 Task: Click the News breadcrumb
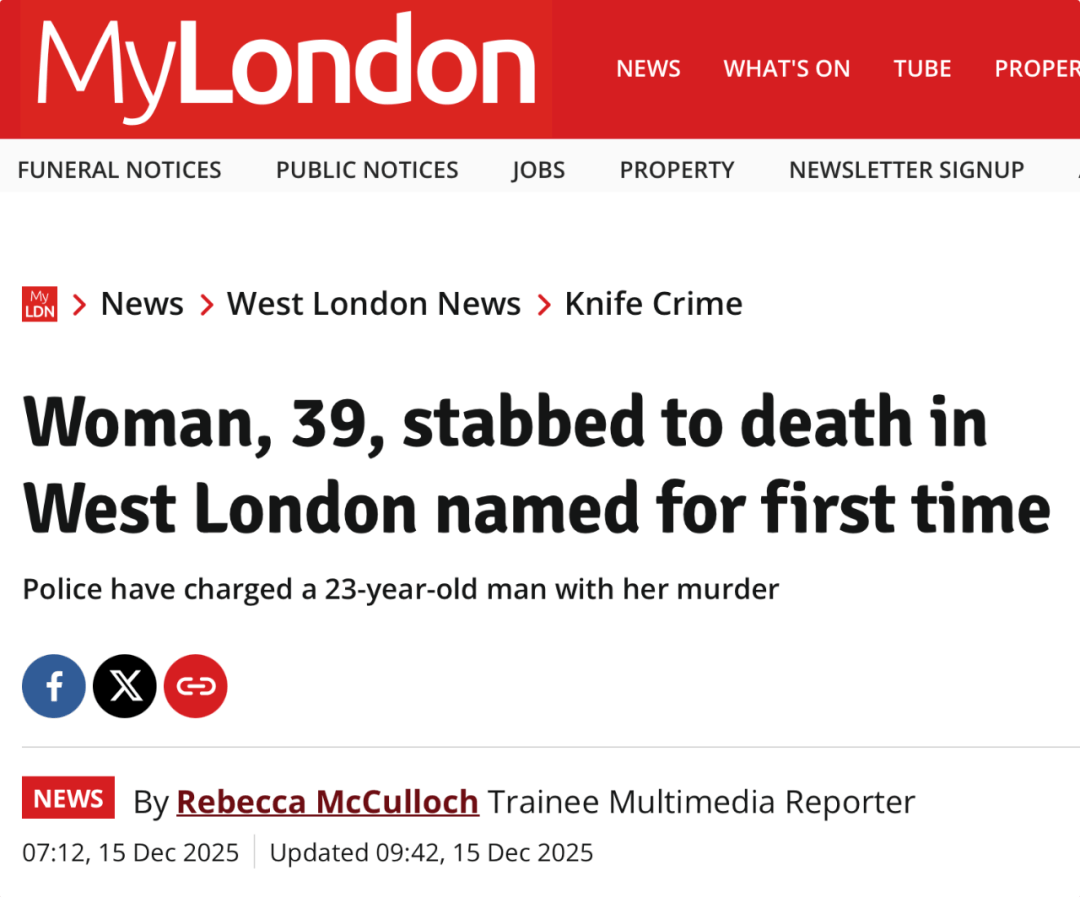point(142,304)
